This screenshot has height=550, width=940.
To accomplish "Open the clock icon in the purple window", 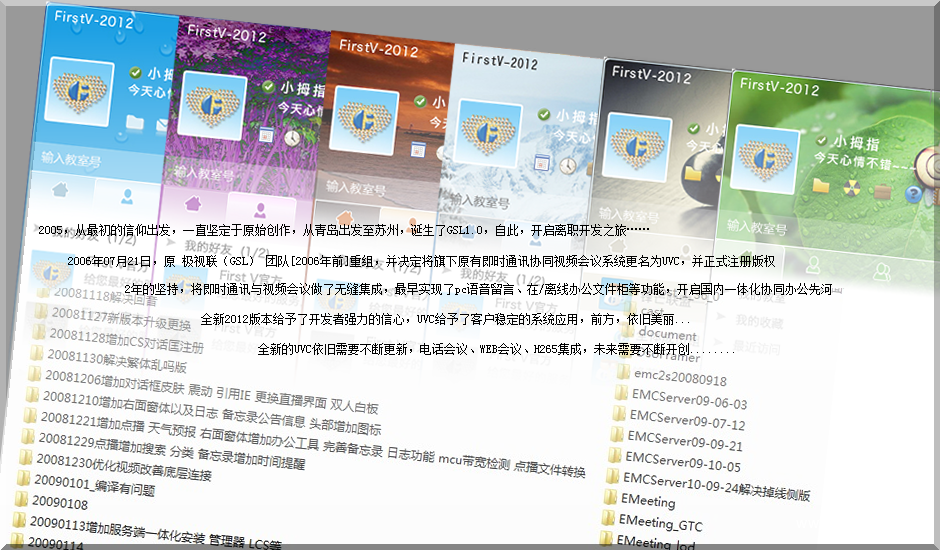I will tap(292, 138).
